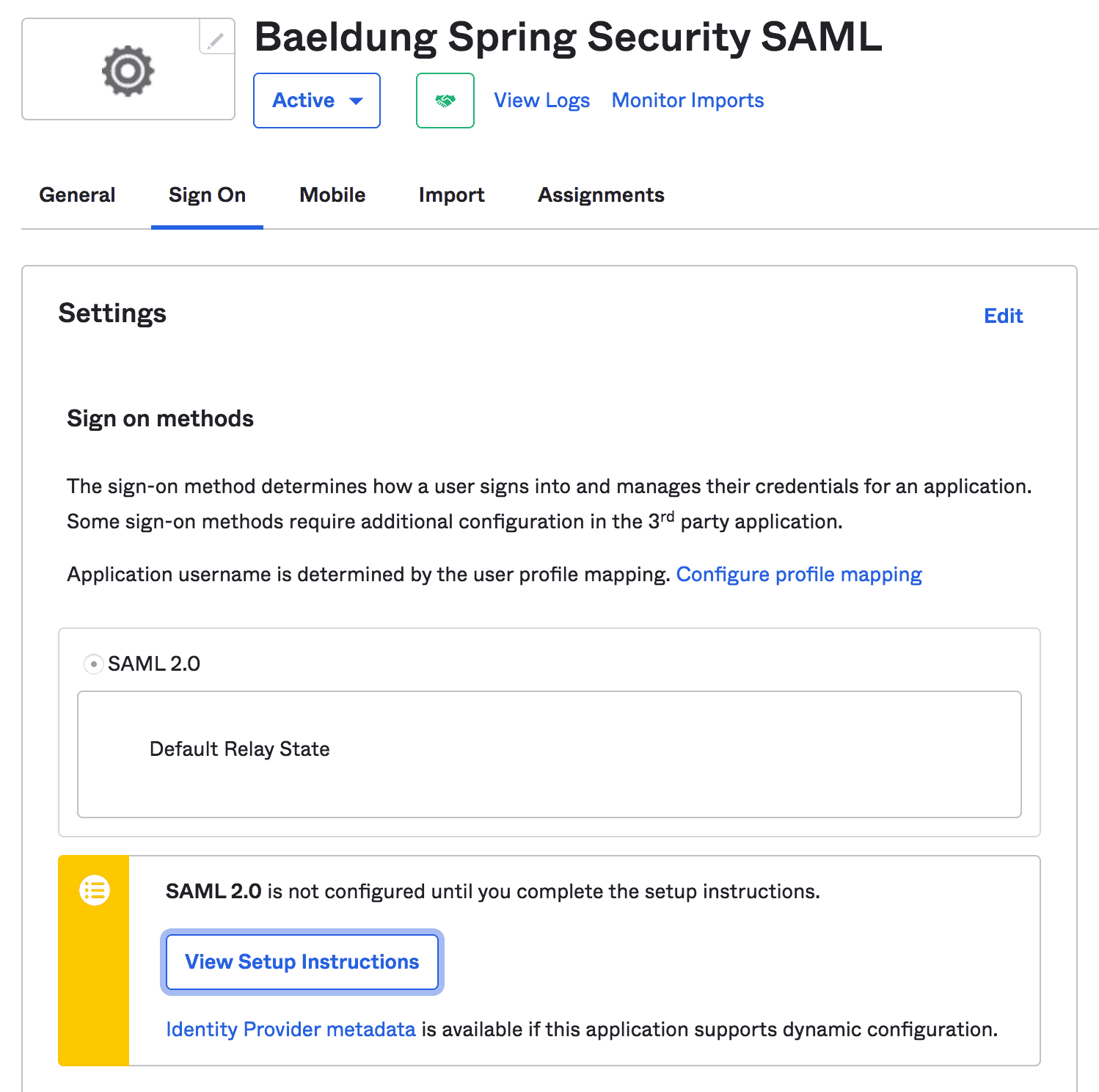
Task: Select the SAML 2.0 radio button
Action: pos(93,664)
